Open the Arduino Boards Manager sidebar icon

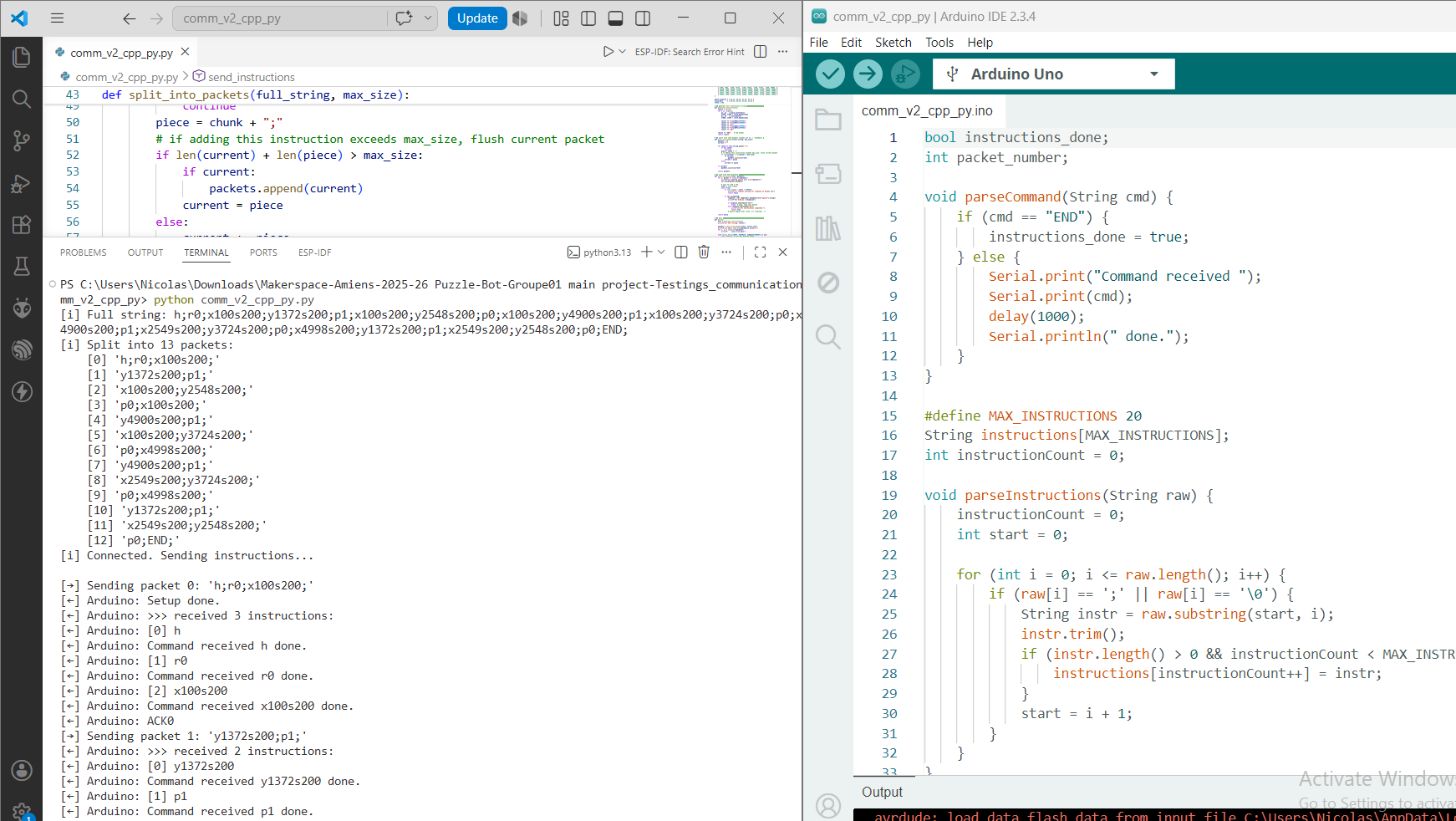tap(828, 174)
